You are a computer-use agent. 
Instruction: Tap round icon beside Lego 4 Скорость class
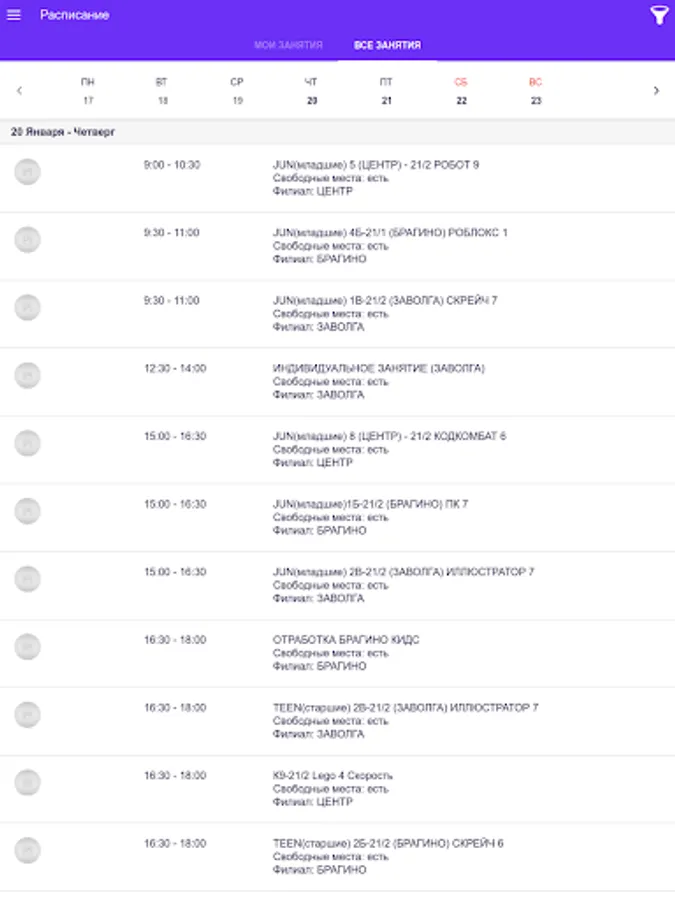pyautogui.click(x=28, y=783)
